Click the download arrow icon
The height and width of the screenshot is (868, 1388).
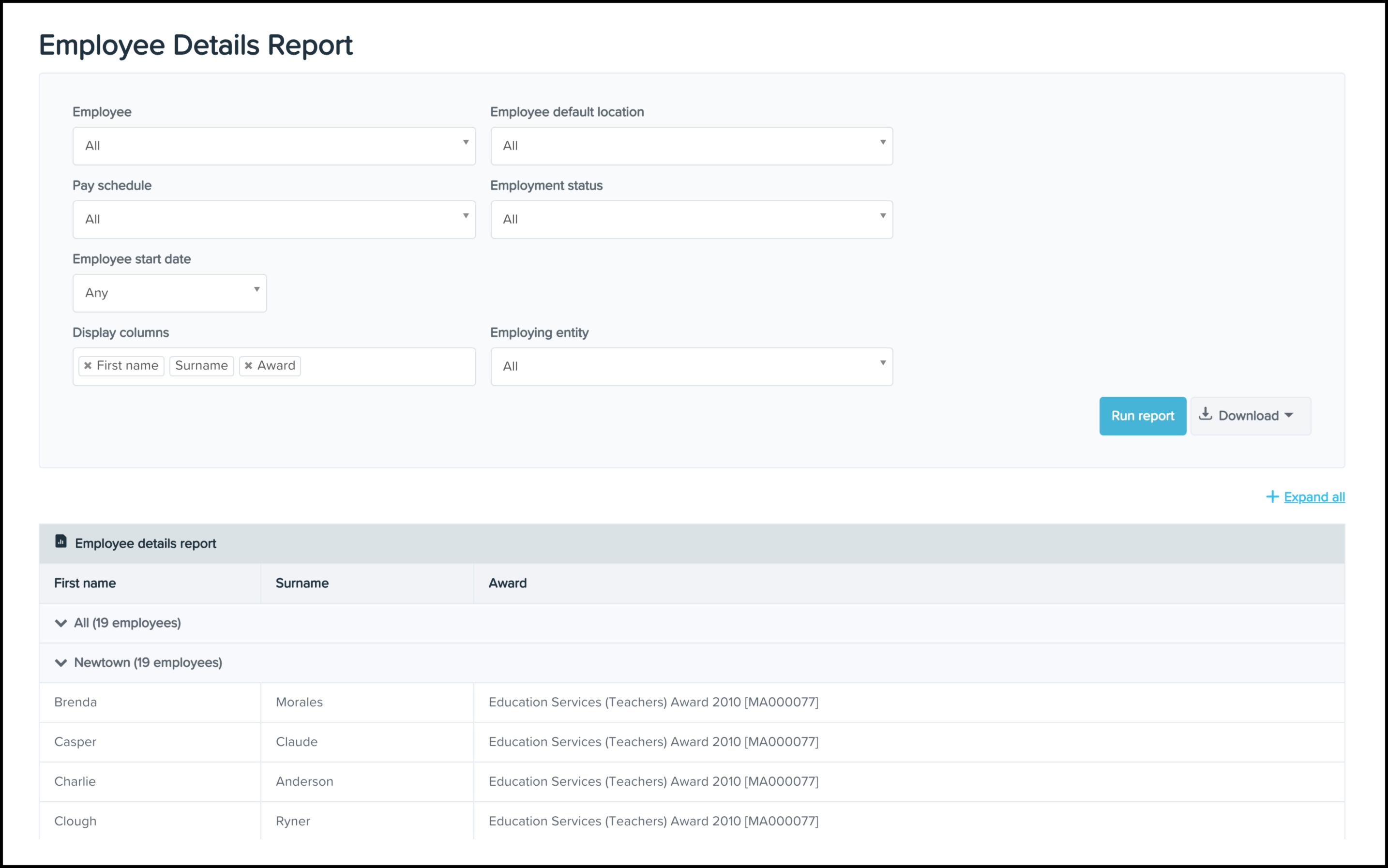[1206, 415]
